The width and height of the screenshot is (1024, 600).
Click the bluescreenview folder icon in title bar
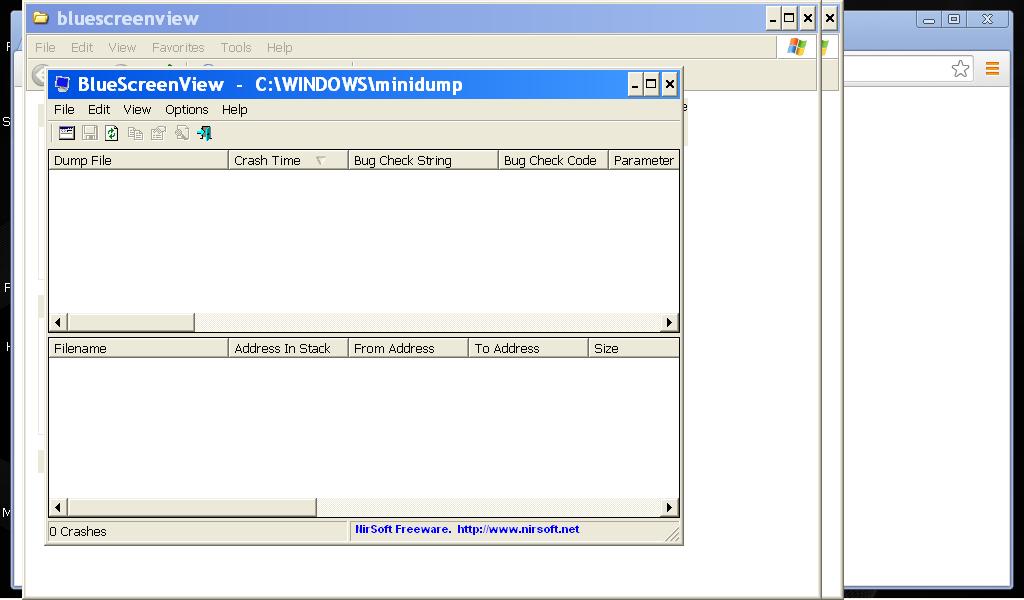(40, 18)
